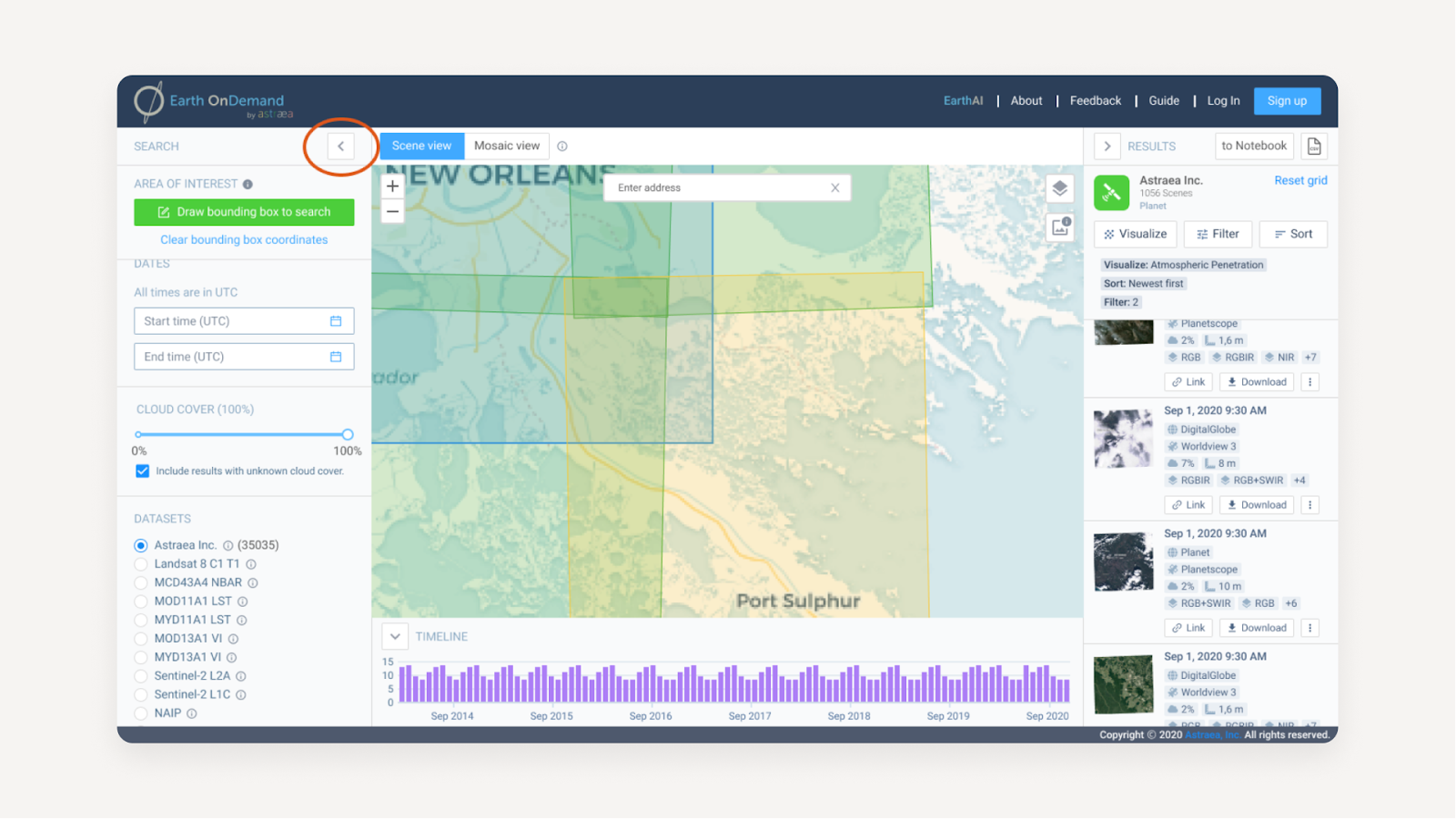
Task: Collapse the Results panel chevron
Action: tap(1107, 146)
